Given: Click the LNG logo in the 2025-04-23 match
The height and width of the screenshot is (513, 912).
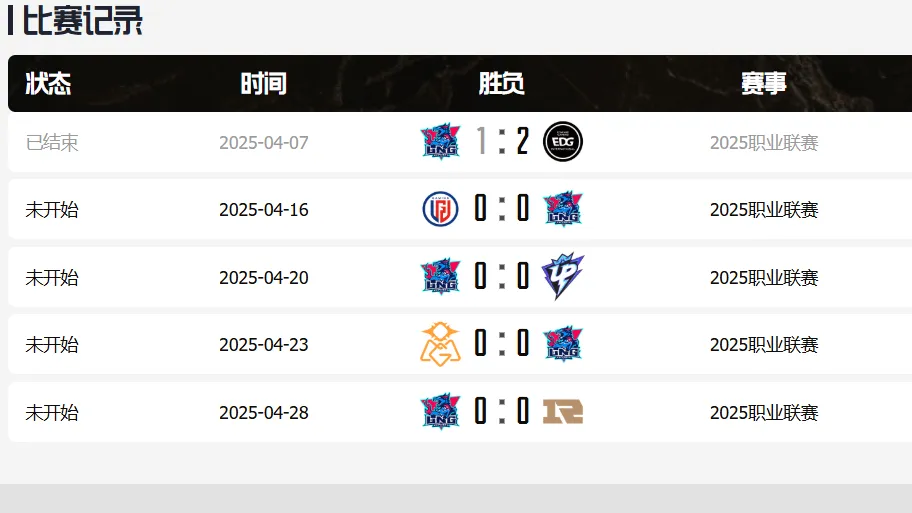Looking at the screenshot, I should [563, 344].
